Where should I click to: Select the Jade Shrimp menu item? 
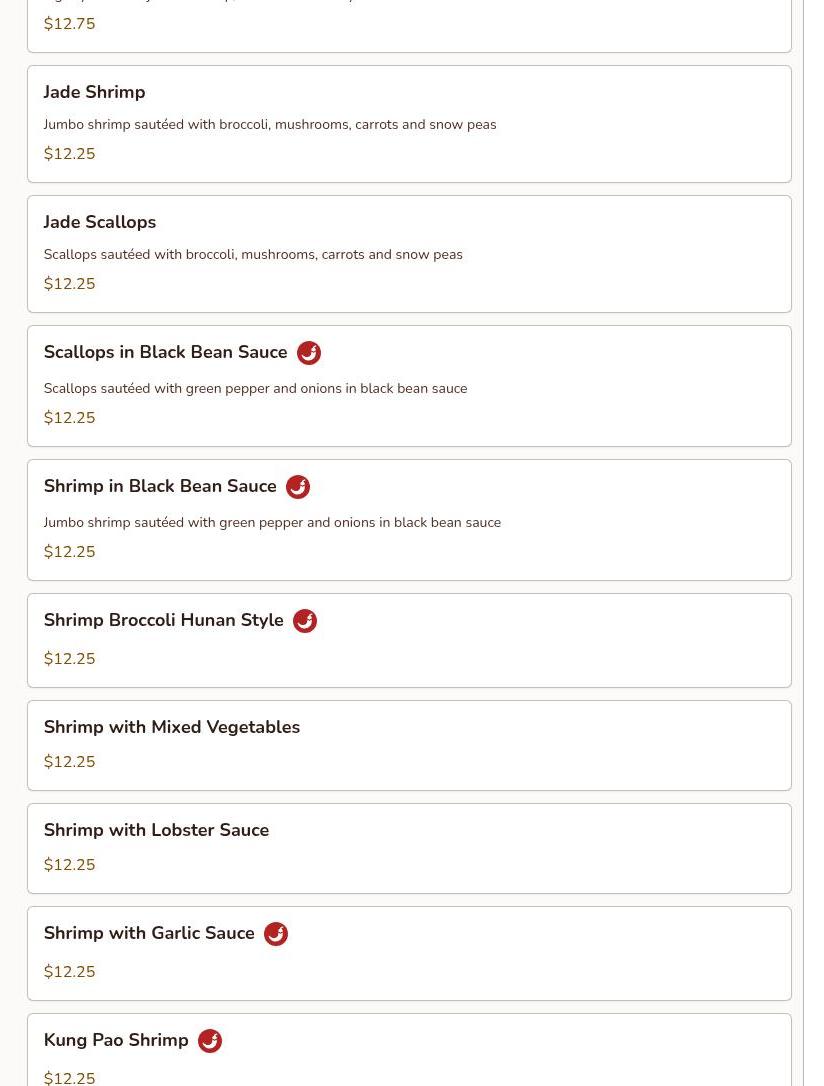tap(94, 92)
